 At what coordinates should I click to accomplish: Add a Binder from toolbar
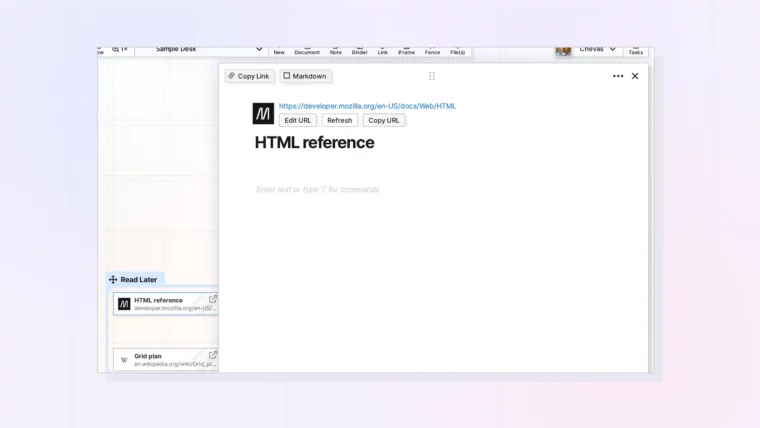(x=360, y=50)
